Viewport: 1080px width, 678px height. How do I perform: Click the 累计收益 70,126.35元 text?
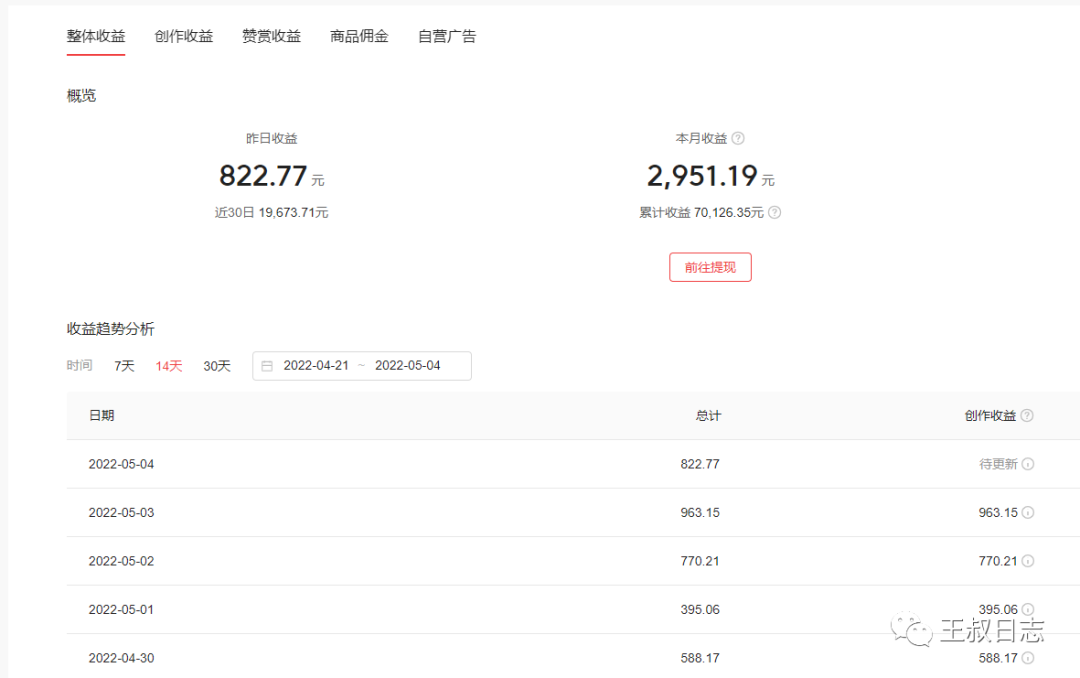(x=701, y=213)
